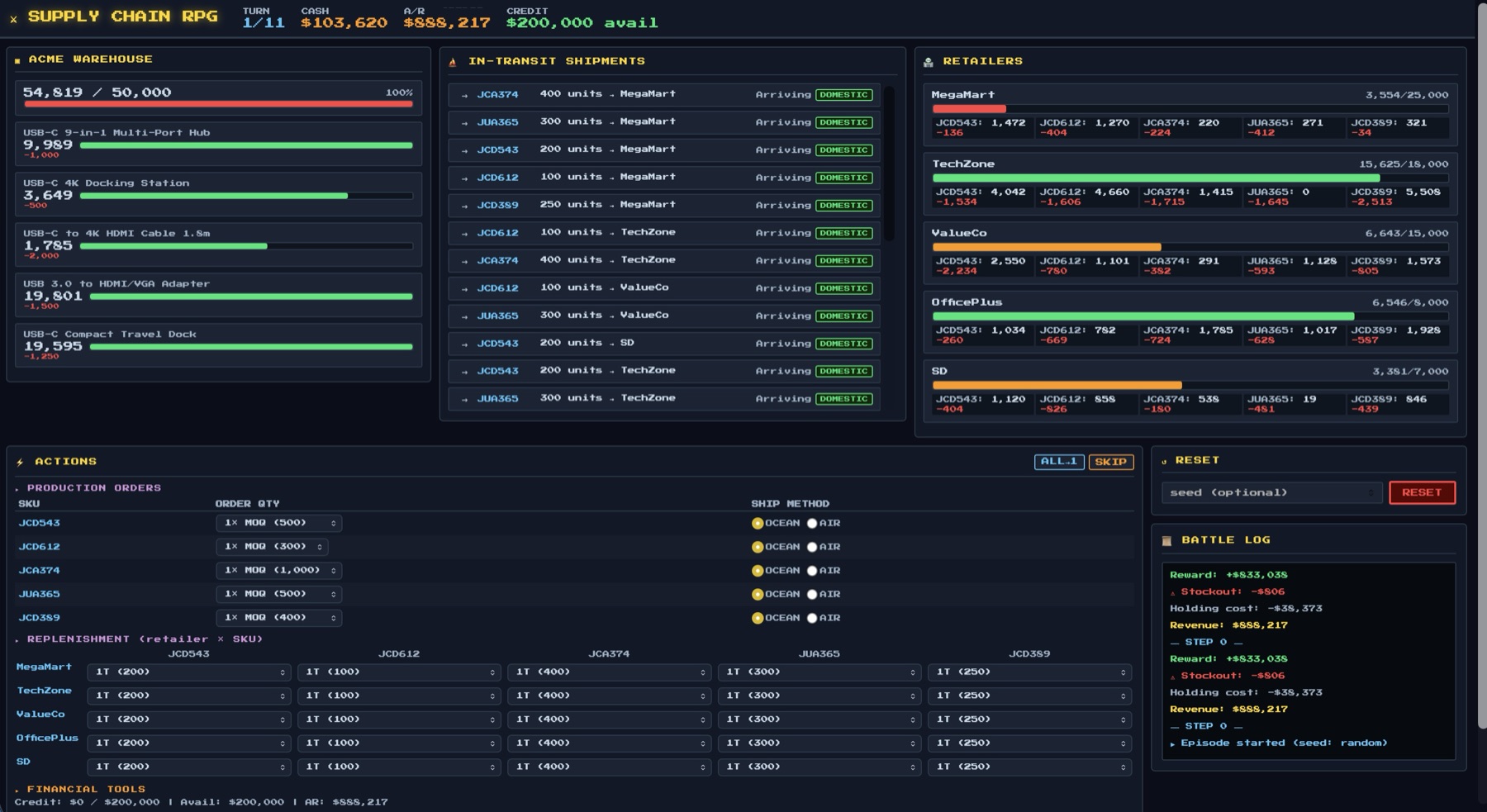Select AIR shipping for JCA374
The height and width of the screenshot is (812, 1487).
click(x=812, y=571)
